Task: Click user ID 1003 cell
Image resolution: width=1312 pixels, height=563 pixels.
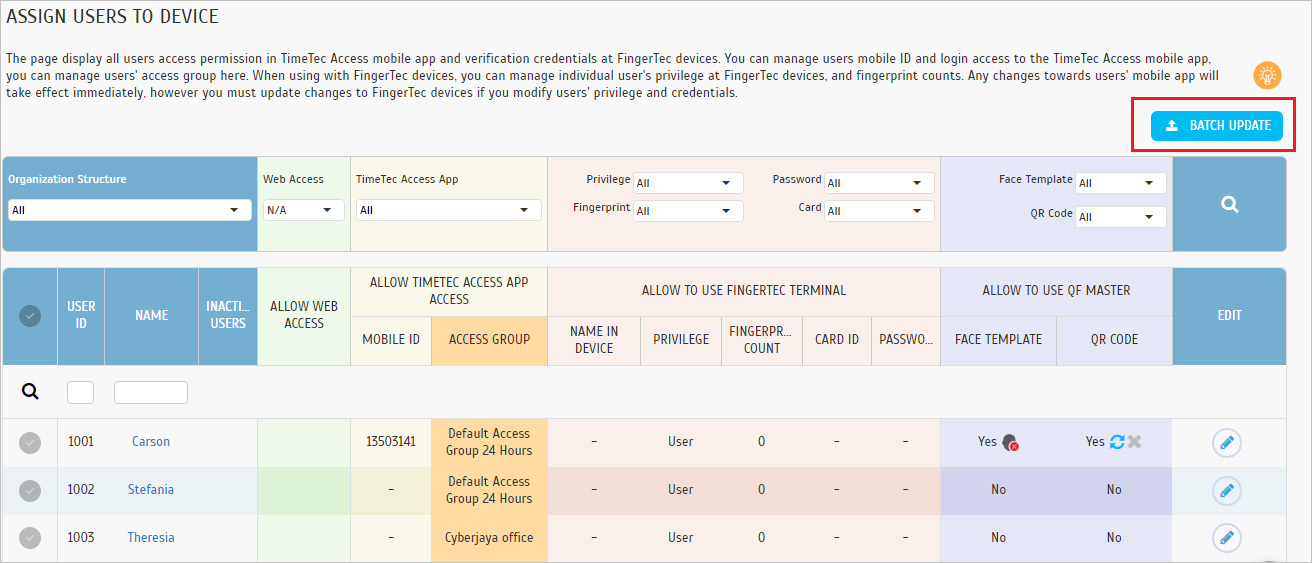Action: pyautogui.click(x=81, y=538)
